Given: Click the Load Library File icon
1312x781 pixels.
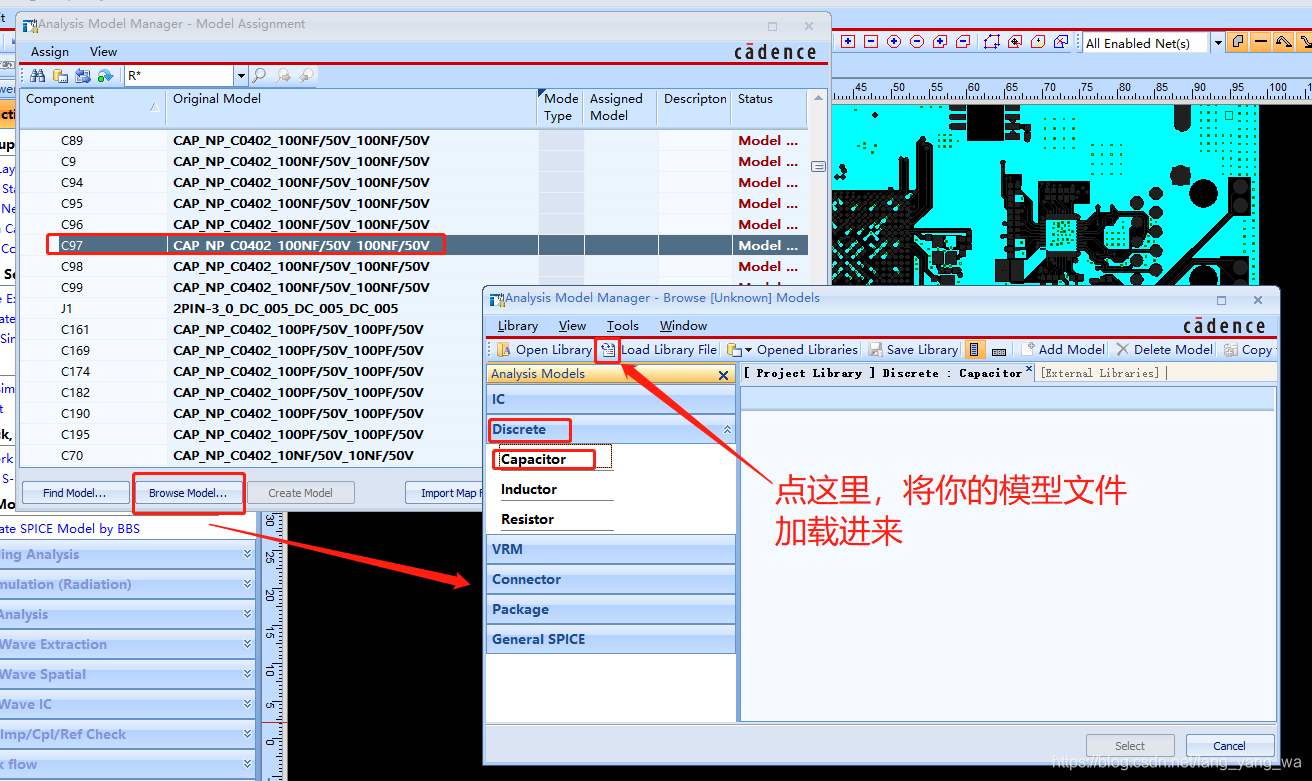Looking at the screenshot, I should coord(608,350).
